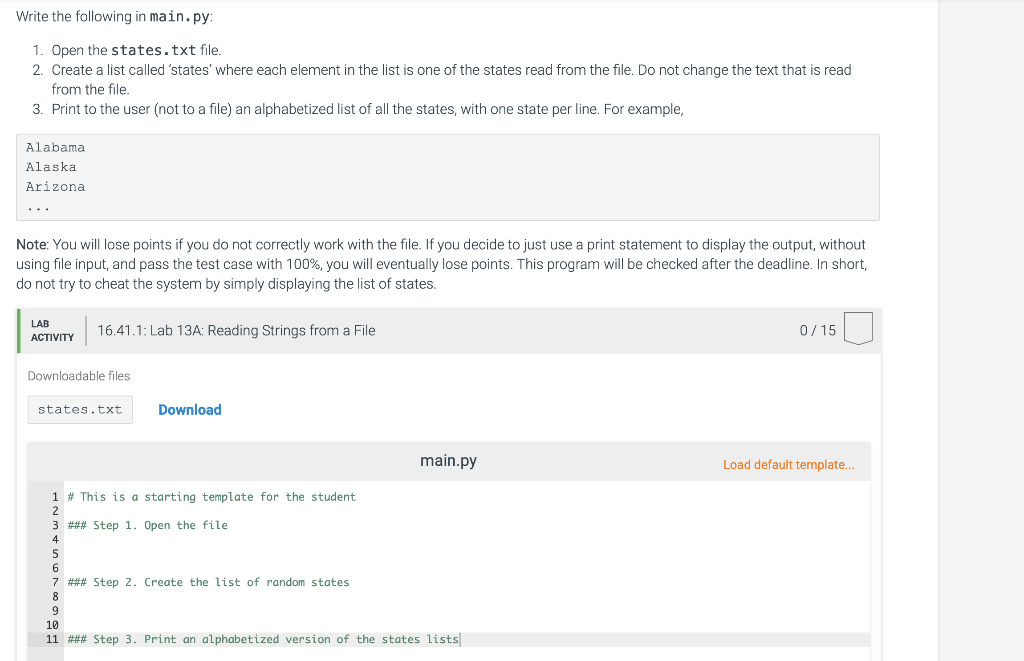Select the Step 2 random states comment

click(209, 582)
